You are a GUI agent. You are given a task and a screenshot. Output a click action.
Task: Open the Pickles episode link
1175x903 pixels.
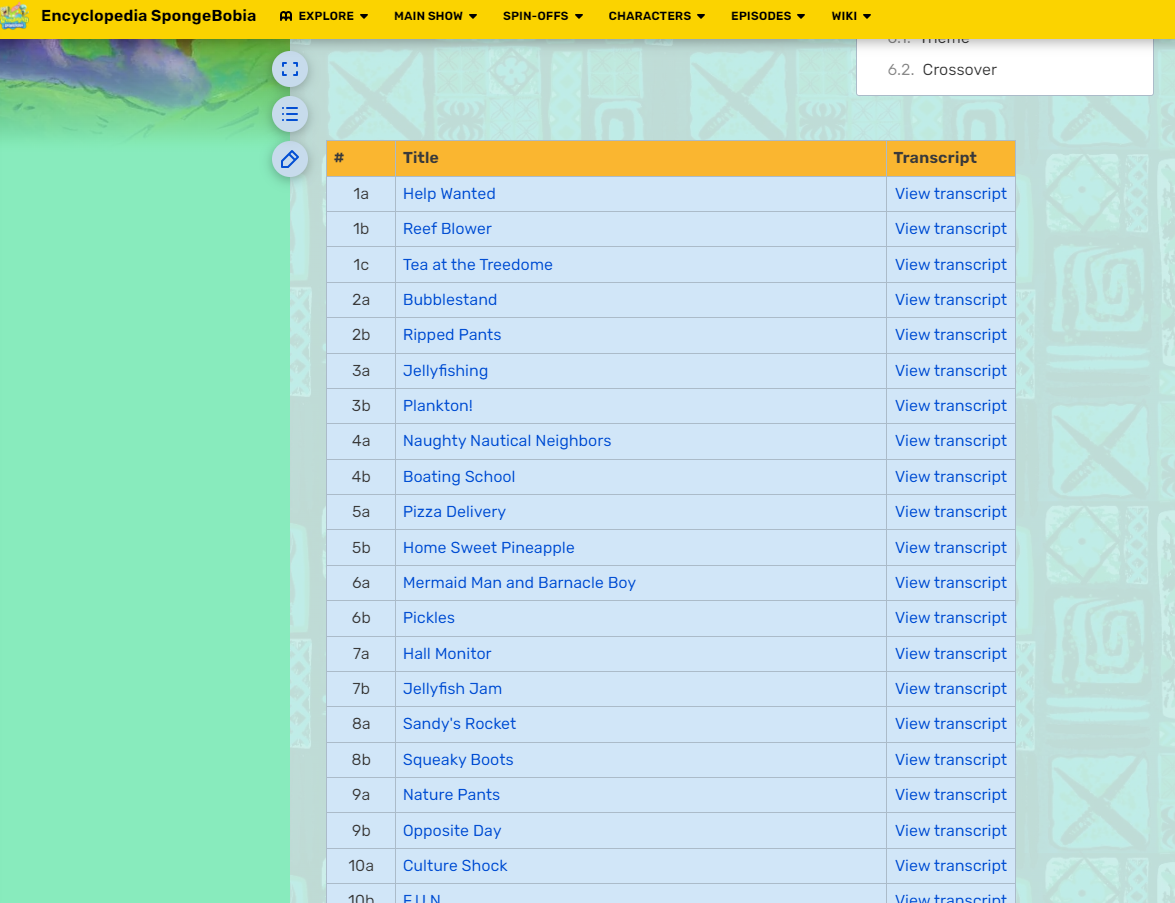point(429,618)
